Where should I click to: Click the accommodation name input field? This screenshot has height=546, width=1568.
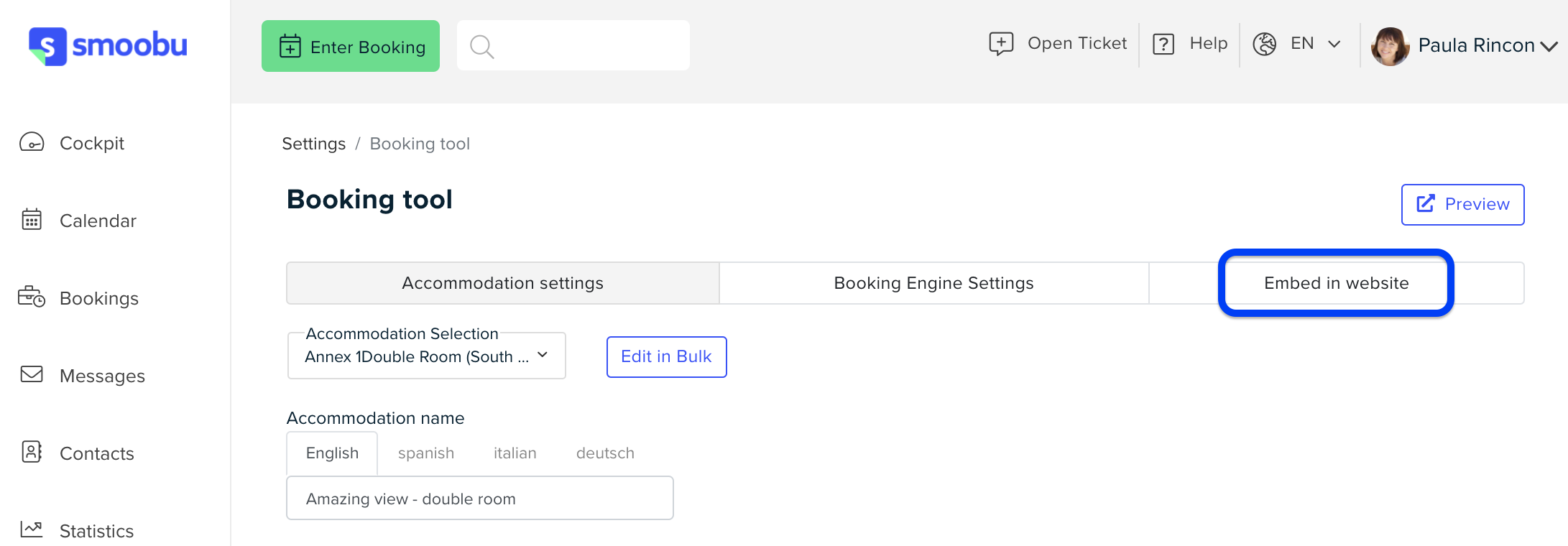click(x=480, y=498)
